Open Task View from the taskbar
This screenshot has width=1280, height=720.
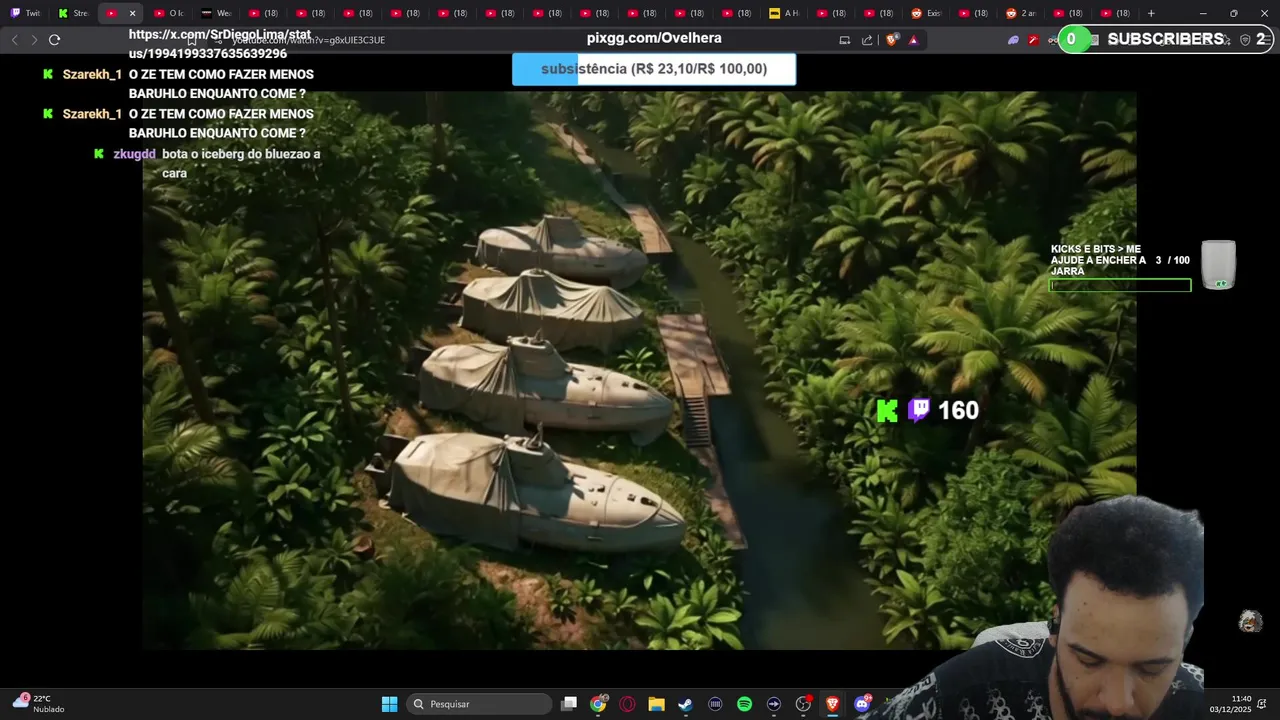click(x=569, y=704)
